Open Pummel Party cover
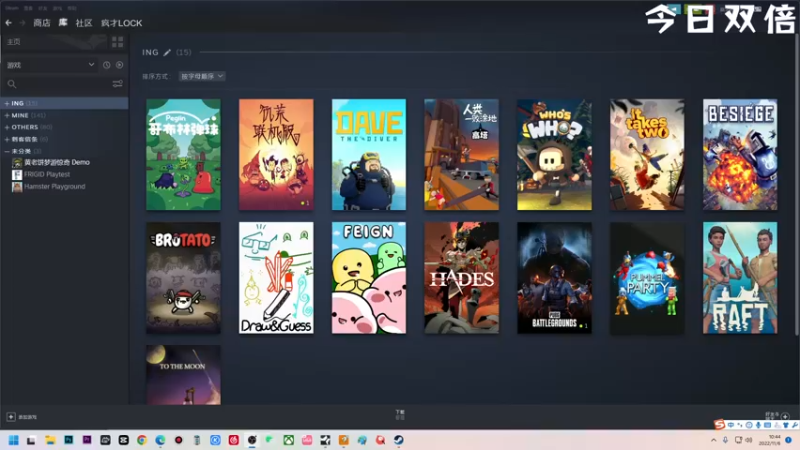 647,278
